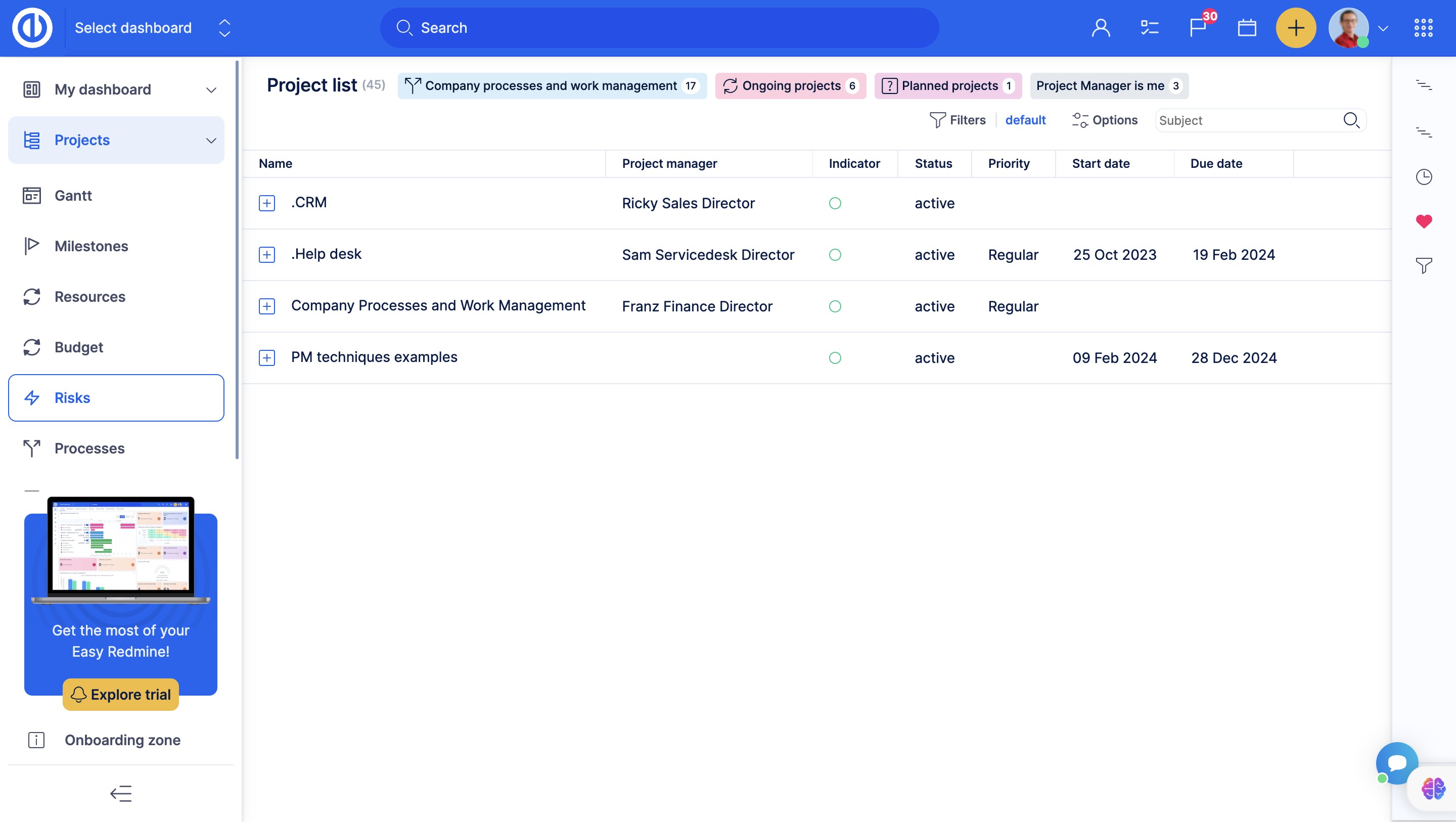Expand the .CRM project row
Screen dimensions: 1456x822
(267, 203)
